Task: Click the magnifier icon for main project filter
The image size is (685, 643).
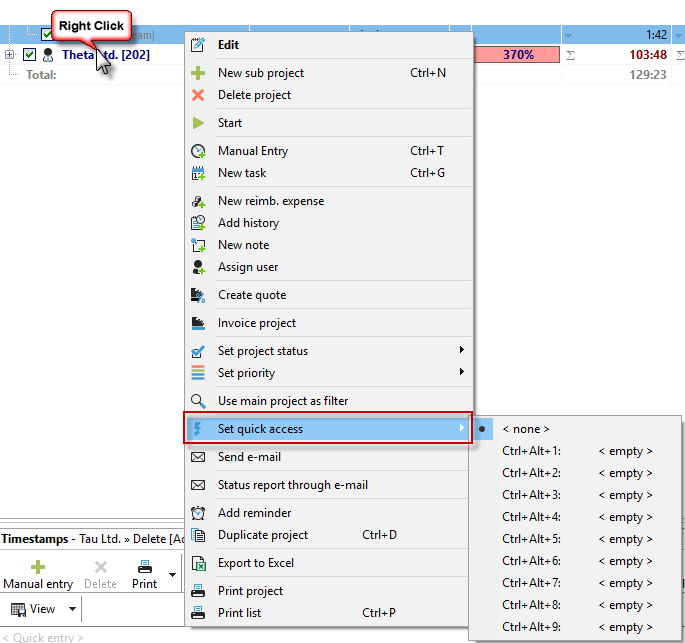Action: pos(198,401)
